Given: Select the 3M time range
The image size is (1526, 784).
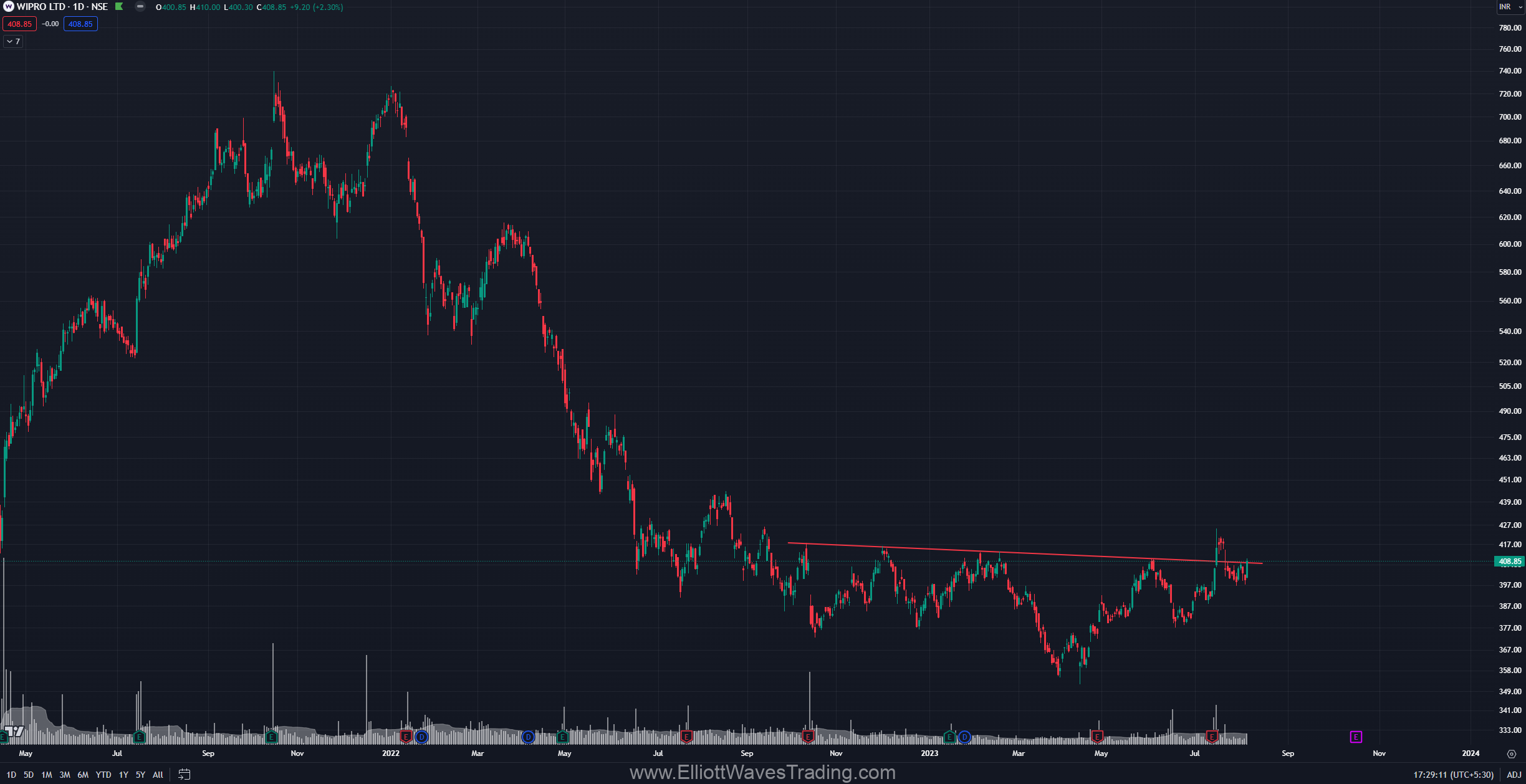Looking at the screenshot, I should click(65, 775).
